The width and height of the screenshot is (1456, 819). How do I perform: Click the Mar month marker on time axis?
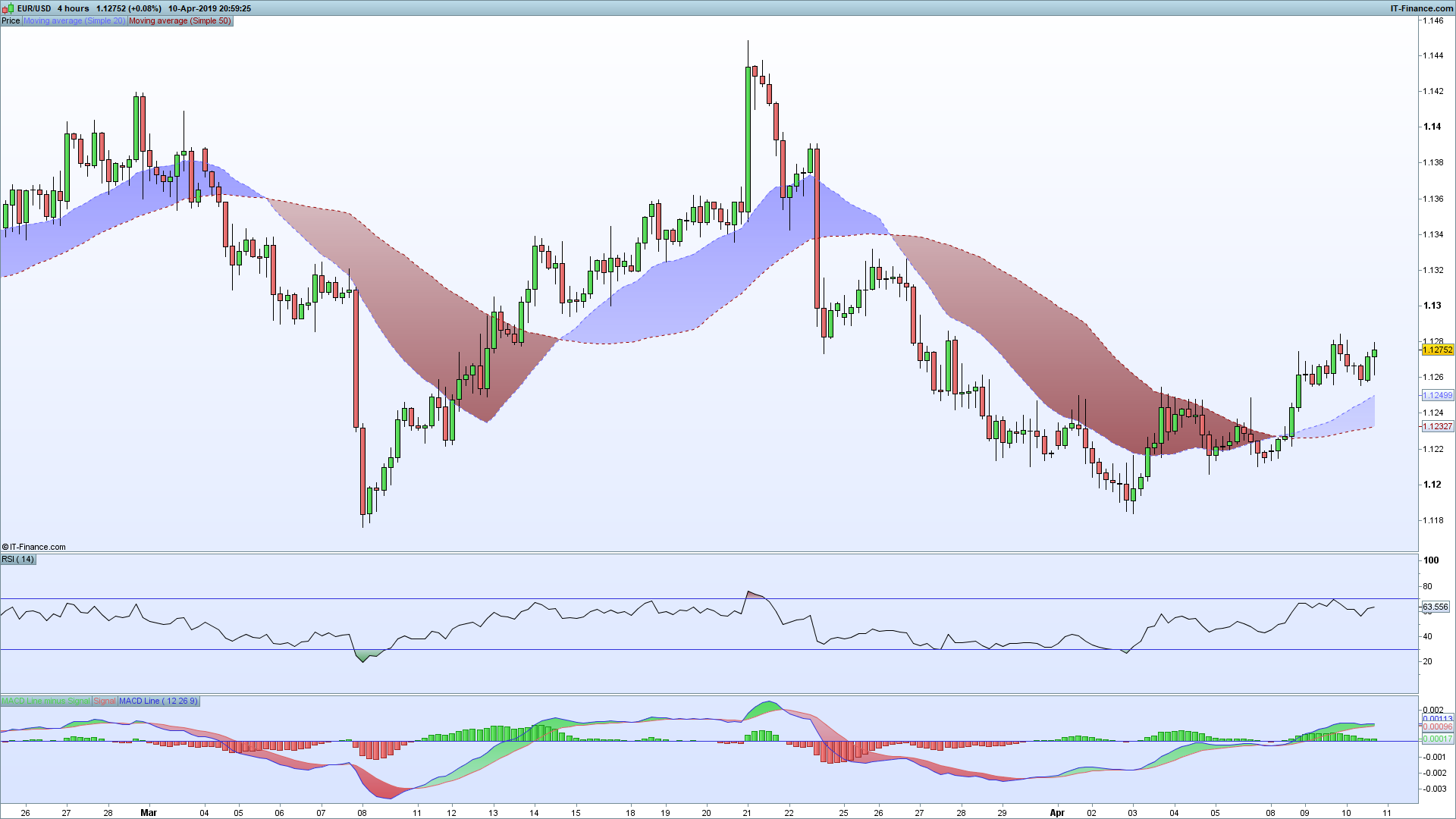[x=149, y=812]
